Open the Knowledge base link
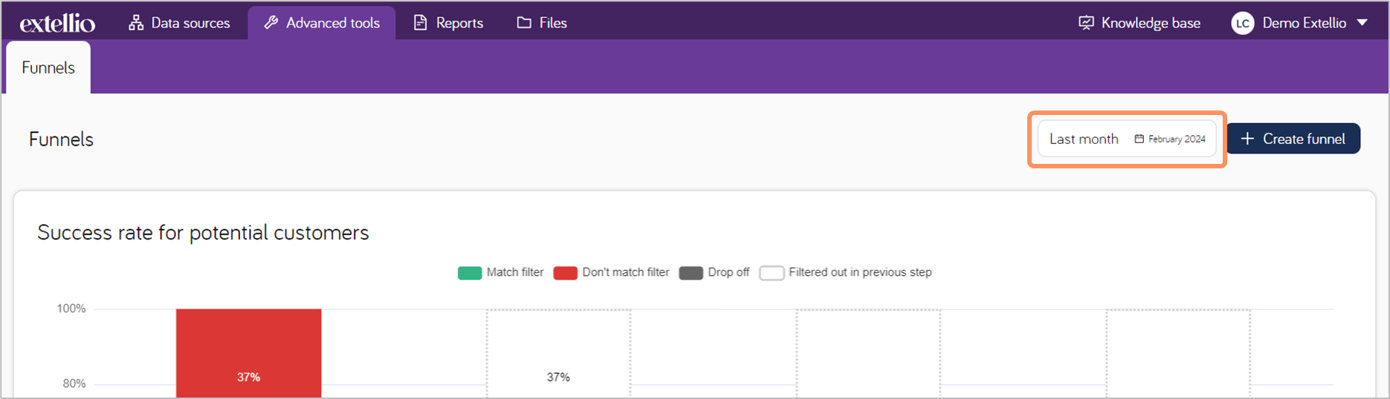This screenshot has width=1390, height=399. (1139, 22)
